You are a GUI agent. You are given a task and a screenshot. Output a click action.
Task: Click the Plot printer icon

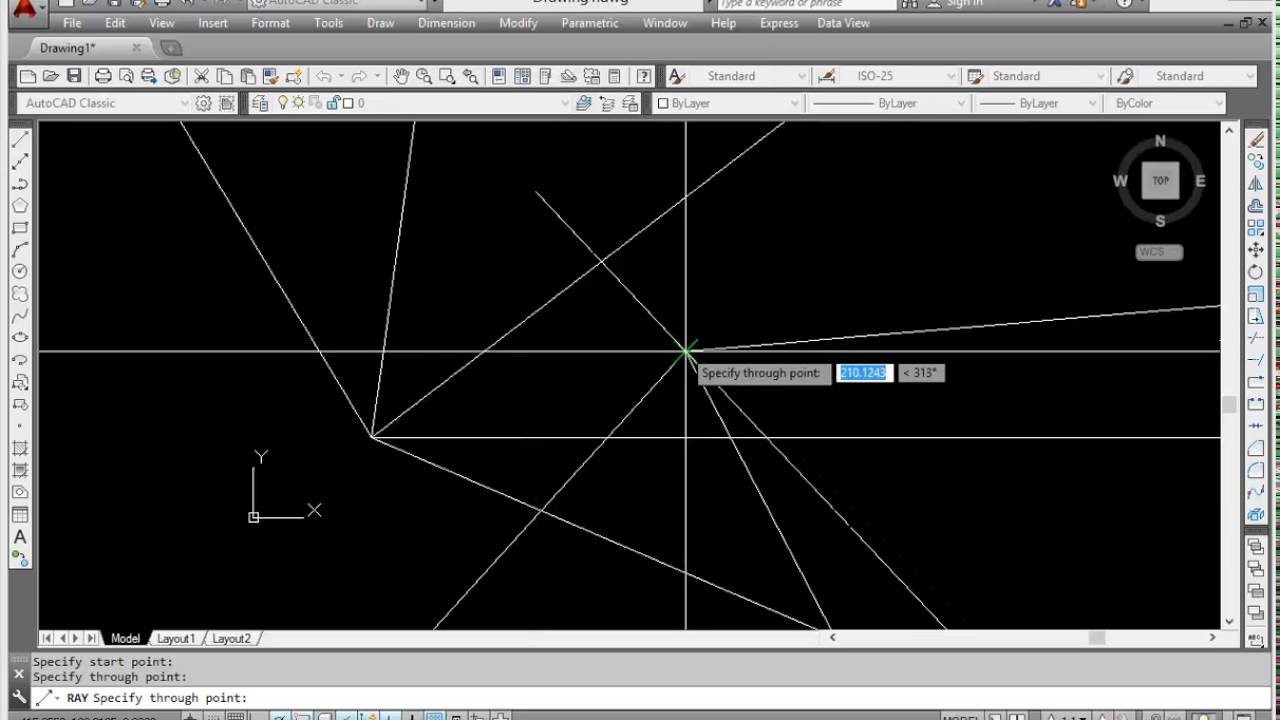click(x=103, y=76)
